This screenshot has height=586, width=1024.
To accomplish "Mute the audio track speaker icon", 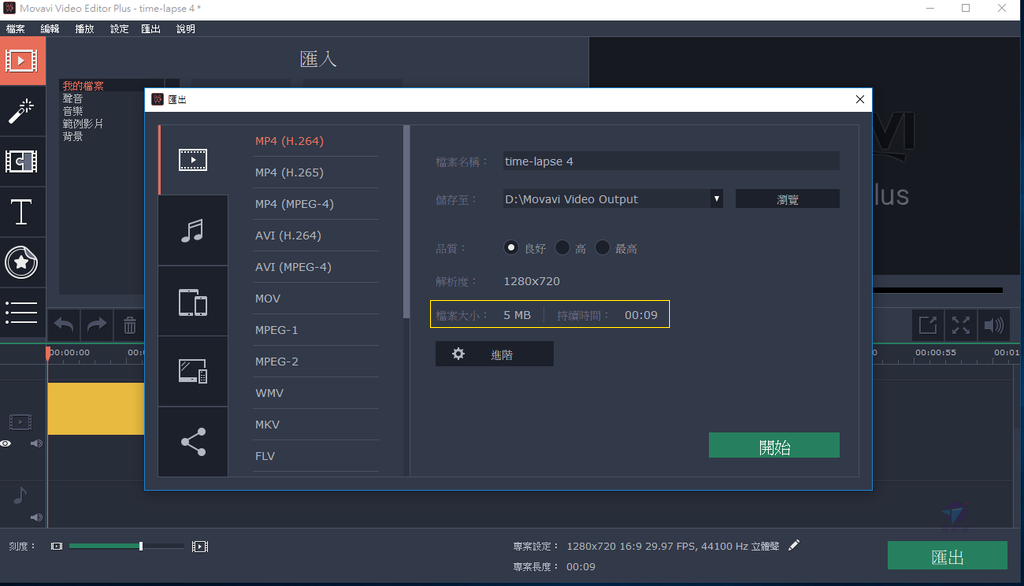I will (37, 517).
